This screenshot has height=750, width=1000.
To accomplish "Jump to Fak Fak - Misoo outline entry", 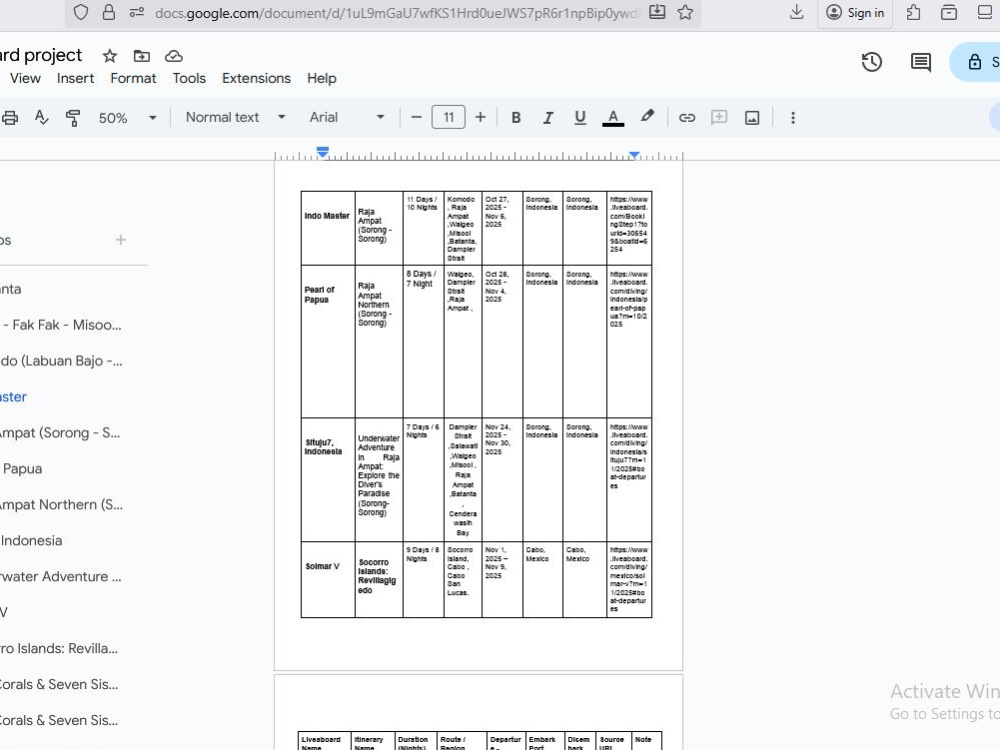I will pyautogui.click(x=61, y=325).
